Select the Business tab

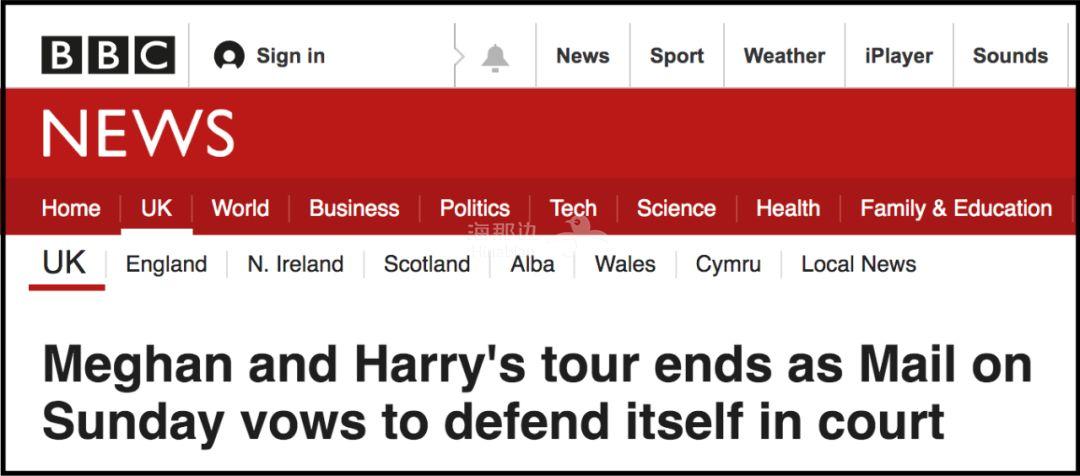coord(354,208)
